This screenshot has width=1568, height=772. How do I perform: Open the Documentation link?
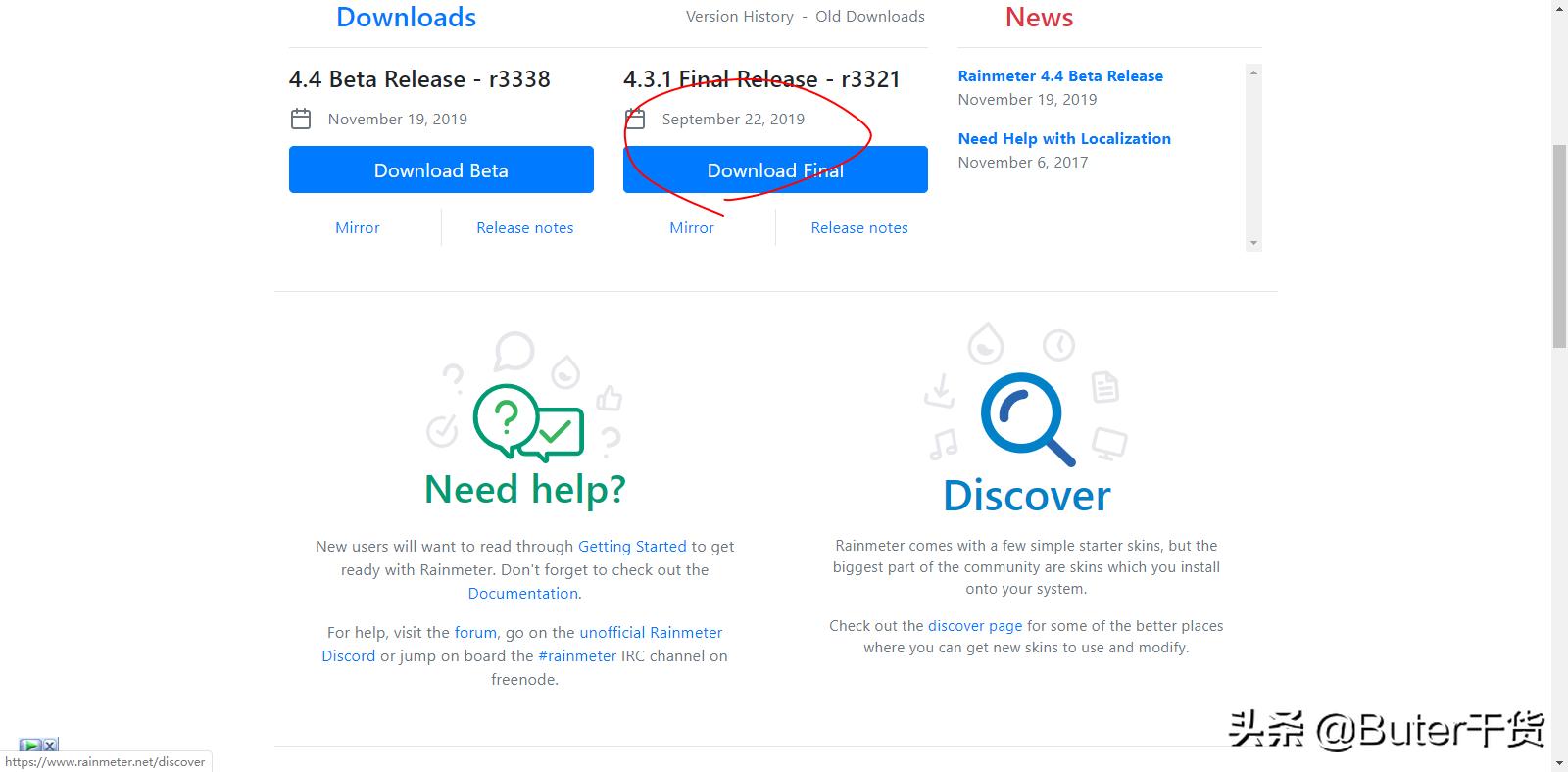coord(523,593)
